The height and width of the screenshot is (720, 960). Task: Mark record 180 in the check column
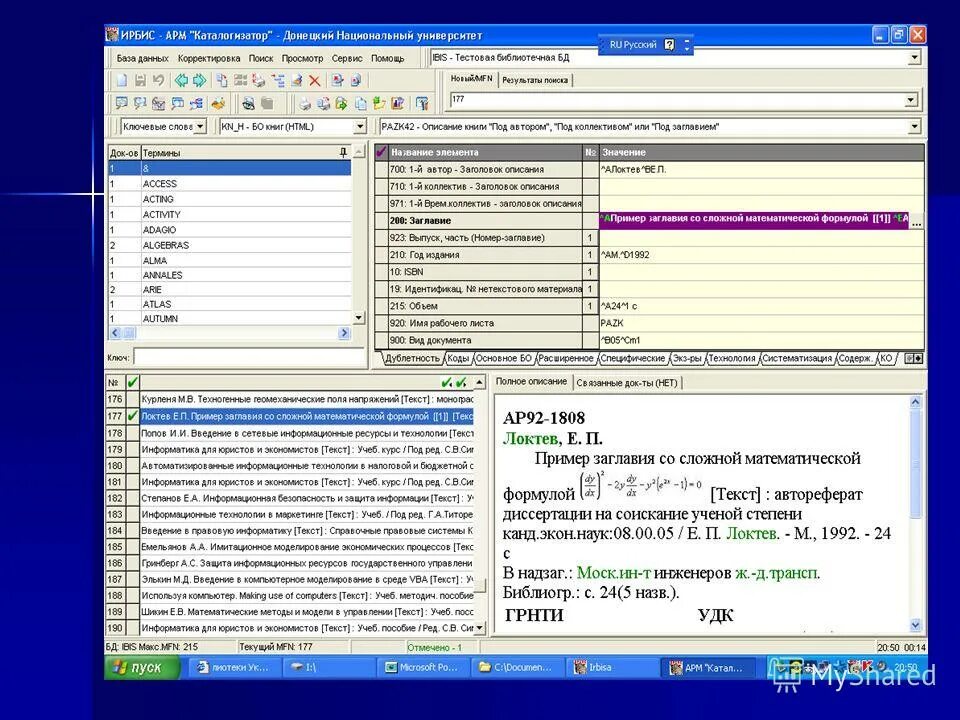pyautogui.click(x=132, y=465)
